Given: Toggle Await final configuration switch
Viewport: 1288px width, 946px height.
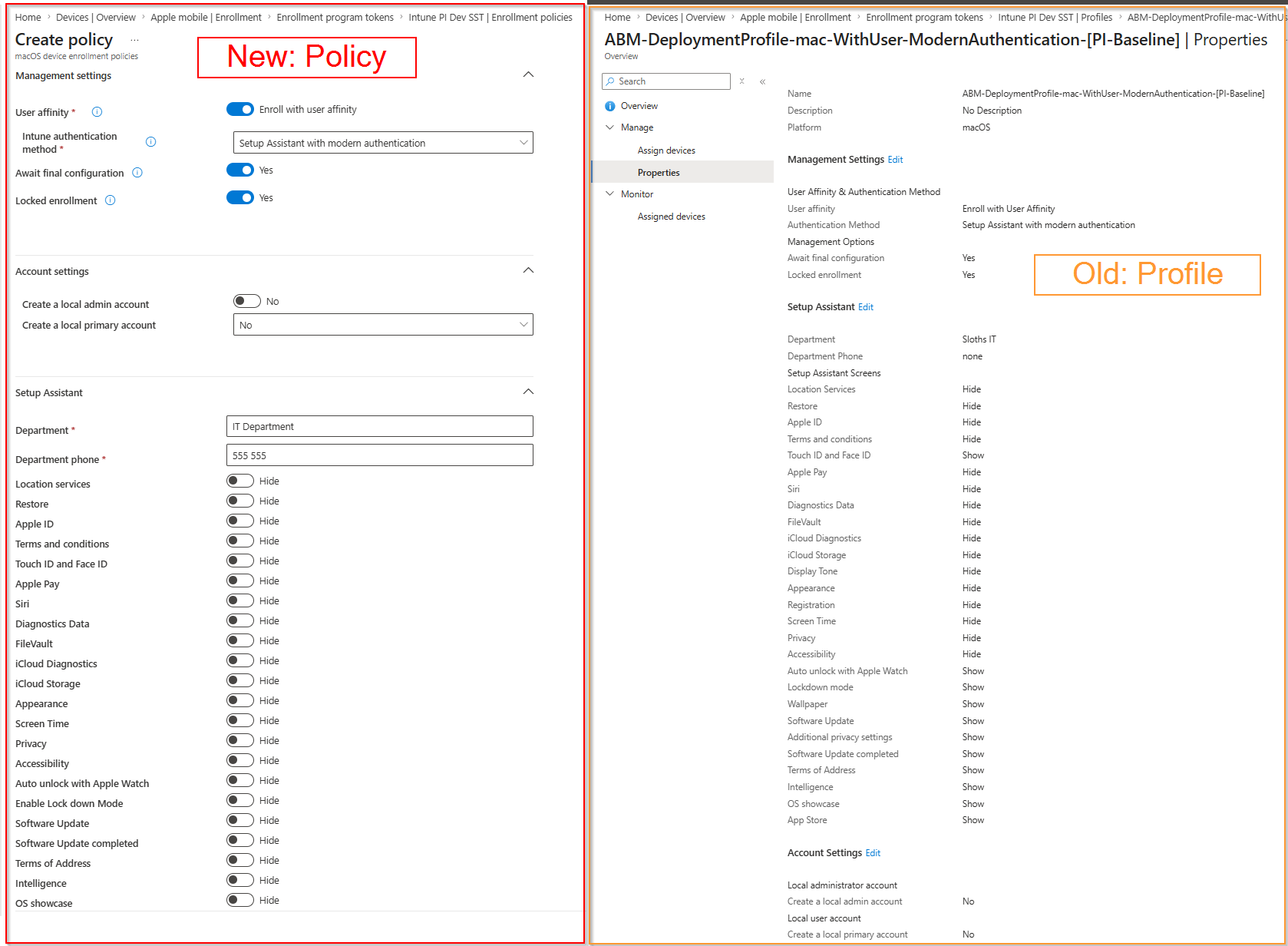Looking at the screenshot, I should click(240, 170).
